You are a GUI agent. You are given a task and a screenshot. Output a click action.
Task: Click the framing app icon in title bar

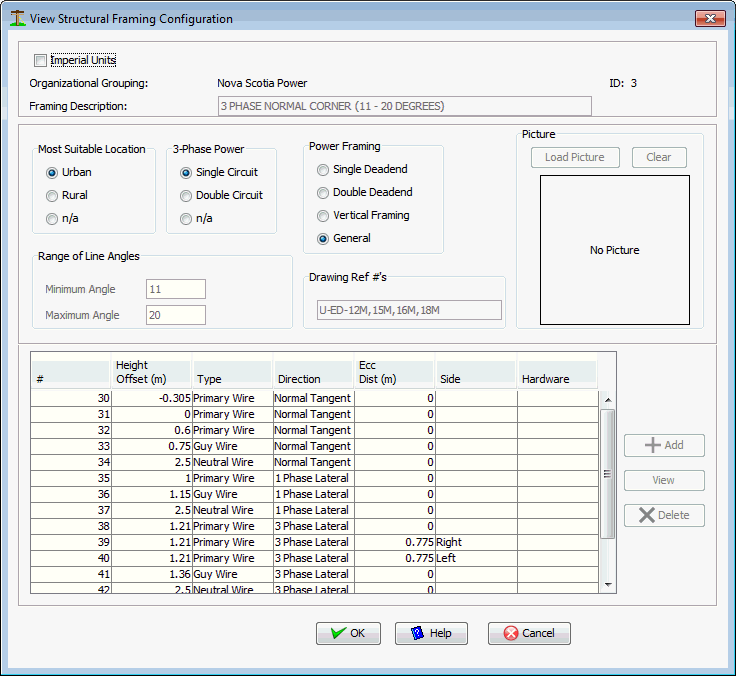tap(18, 18)
